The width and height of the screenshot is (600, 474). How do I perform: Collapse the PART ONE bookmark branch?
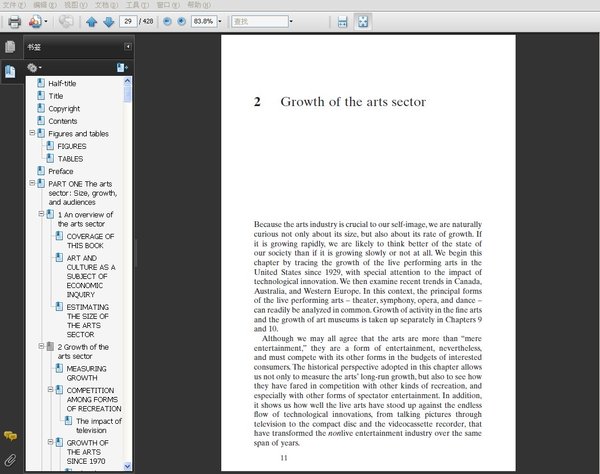tap(32, 183)
